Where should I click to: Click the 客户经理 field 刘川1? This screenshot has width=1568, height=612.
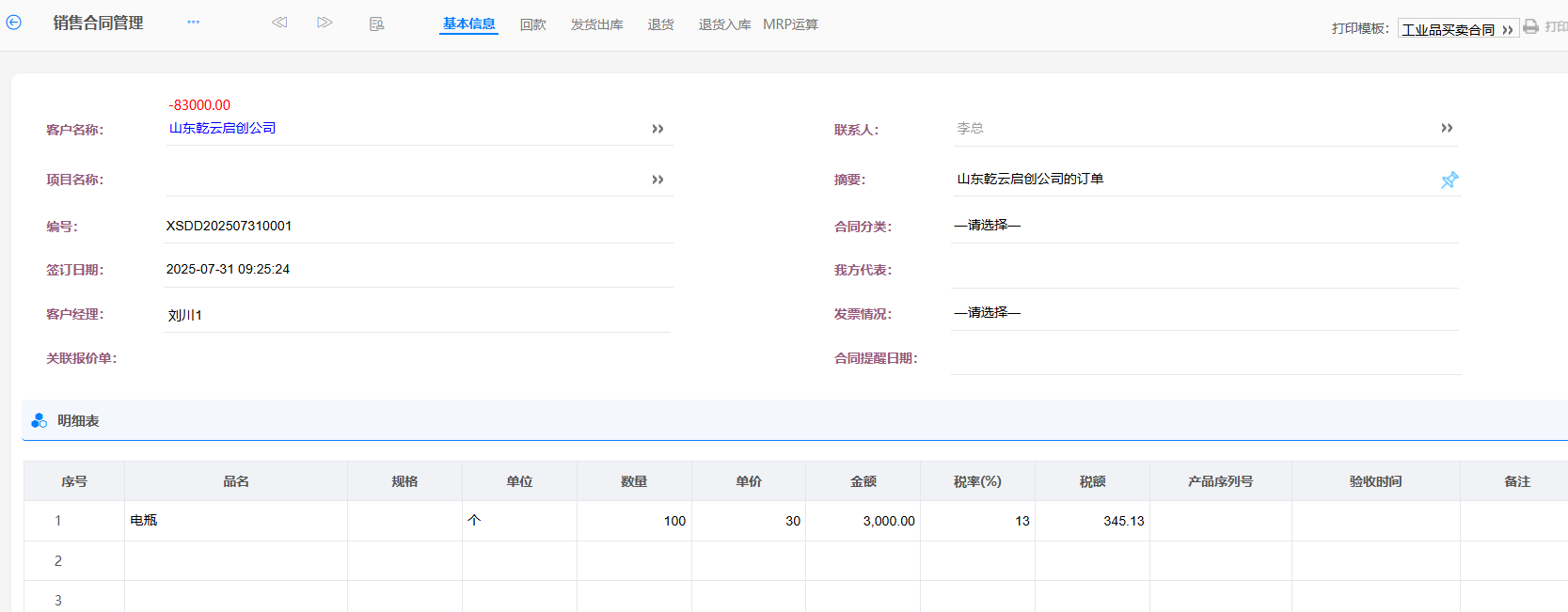point(419,315)
